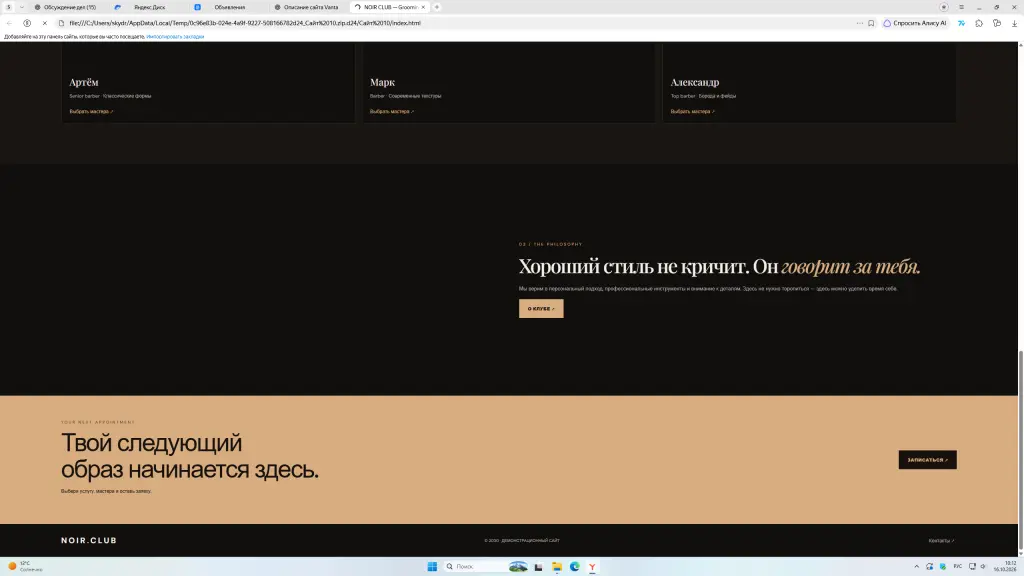This screenshot has width=1024, height=576.
Task: Bookmark this page with the bookmark icon
Action: 871,23
